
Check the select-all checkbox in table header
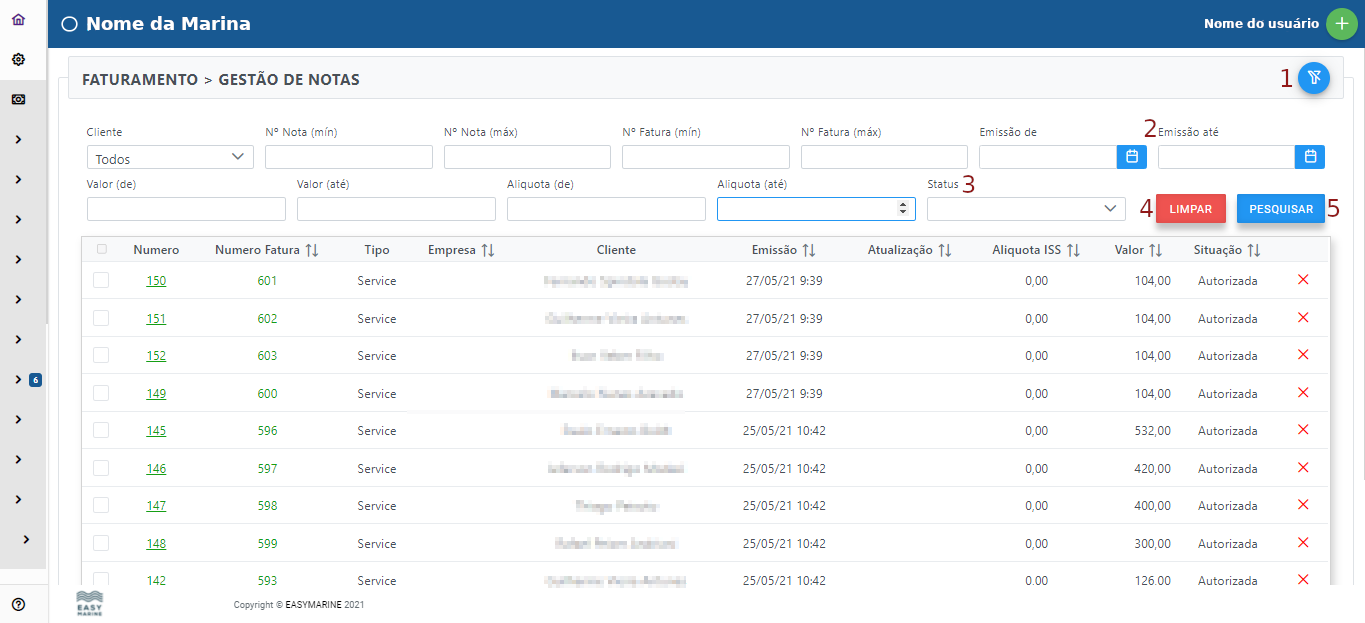click(101, 250)
